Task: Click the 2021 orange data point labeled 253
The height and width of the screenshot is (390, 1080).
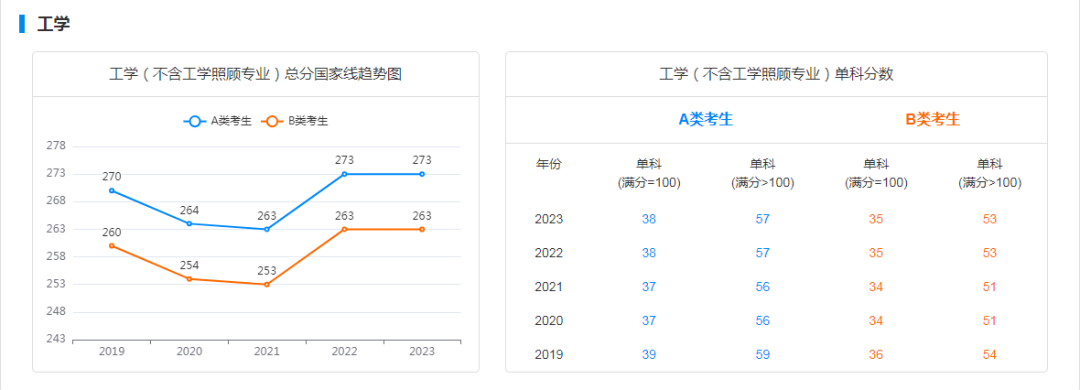Action: pos(267,284)
